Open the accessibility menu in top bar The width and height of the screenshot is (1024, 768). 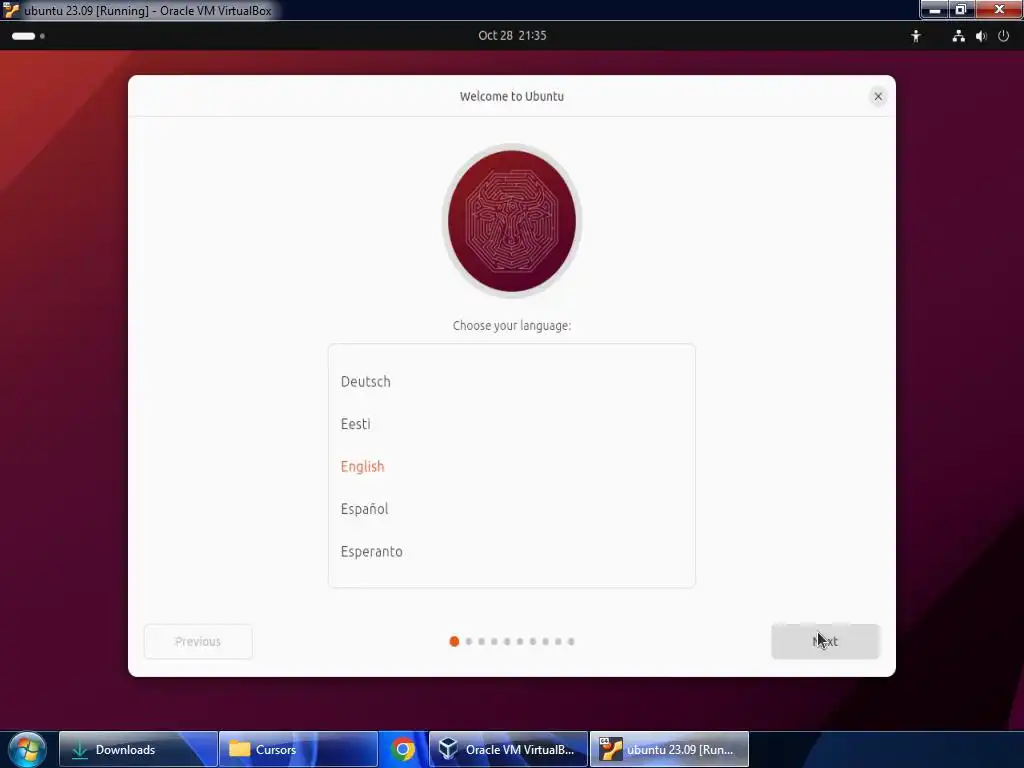pos(916,36)
